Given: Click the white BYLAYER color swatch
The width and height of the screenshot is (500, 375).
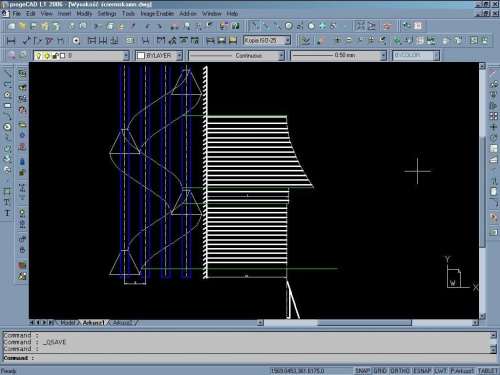Looking at the screenshot, I should coord(141,56).
